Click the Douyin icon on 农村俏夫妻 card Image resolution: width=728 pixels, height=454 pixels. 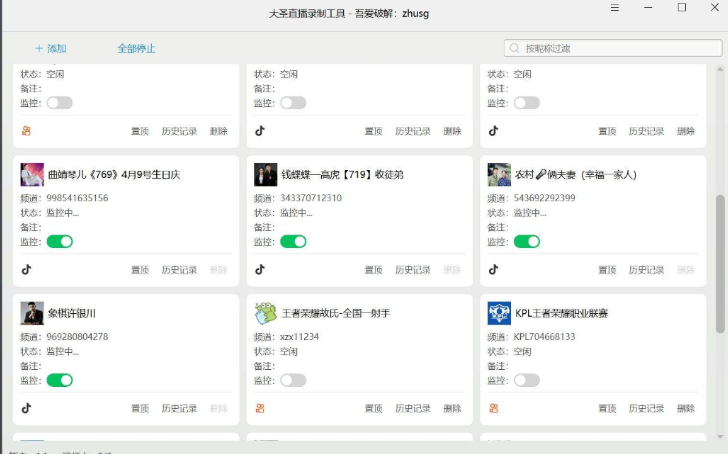(x=493, y=269)
